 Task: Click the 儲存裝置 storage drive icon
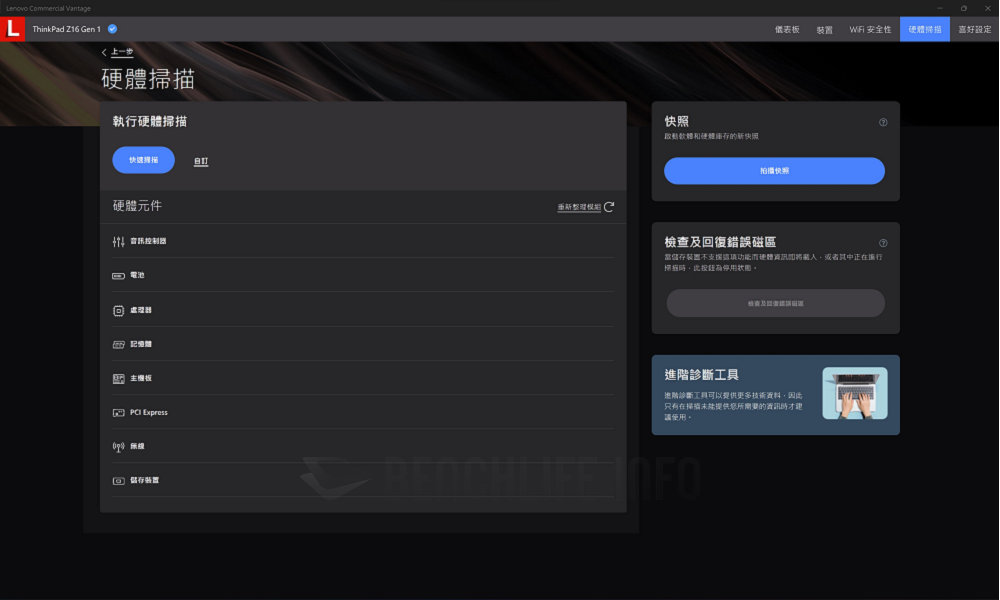[117, 480]
